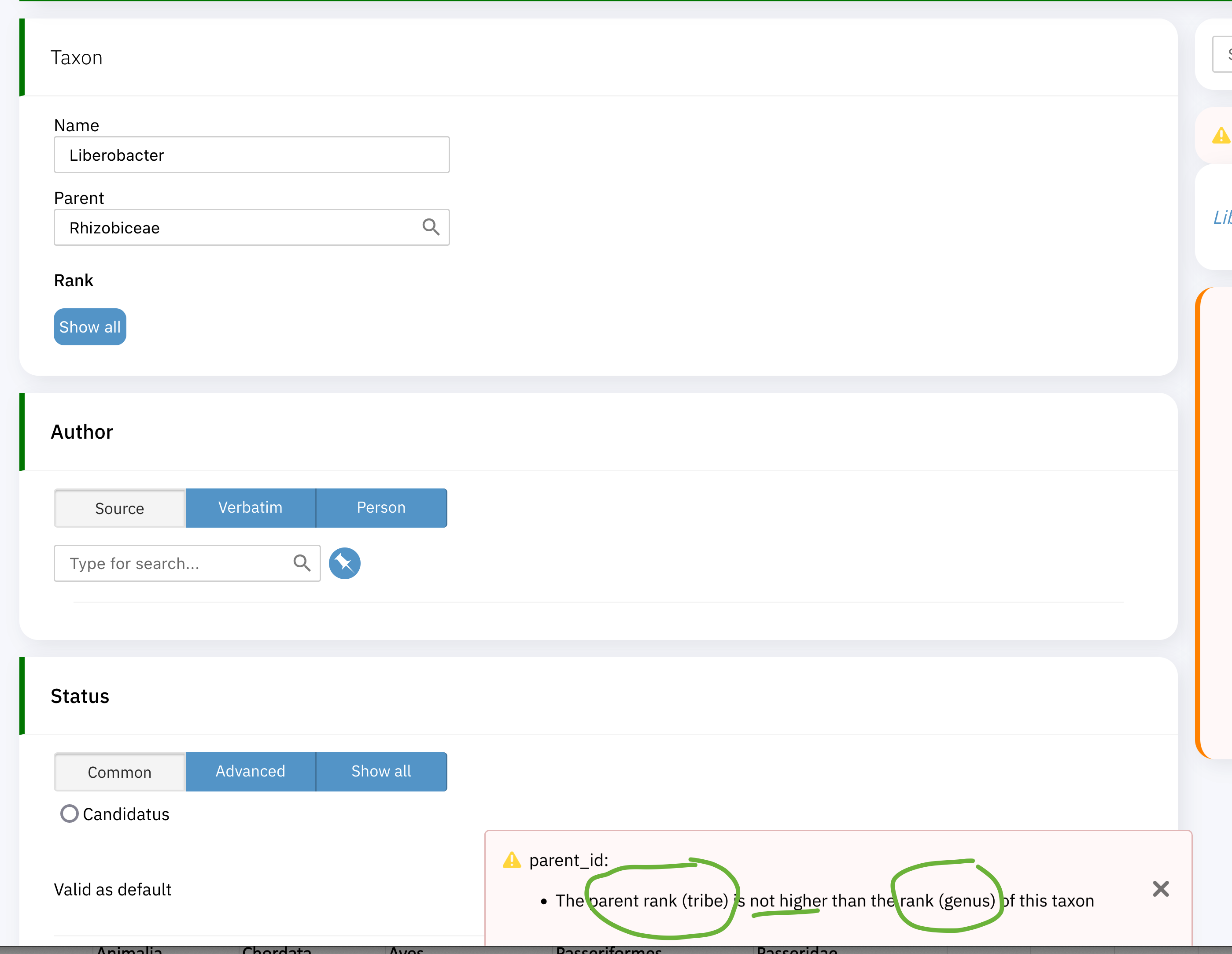Select the Source author tab
This screenshot has width=1232, height=954.
pyautogui.click(x=119, y=508)
